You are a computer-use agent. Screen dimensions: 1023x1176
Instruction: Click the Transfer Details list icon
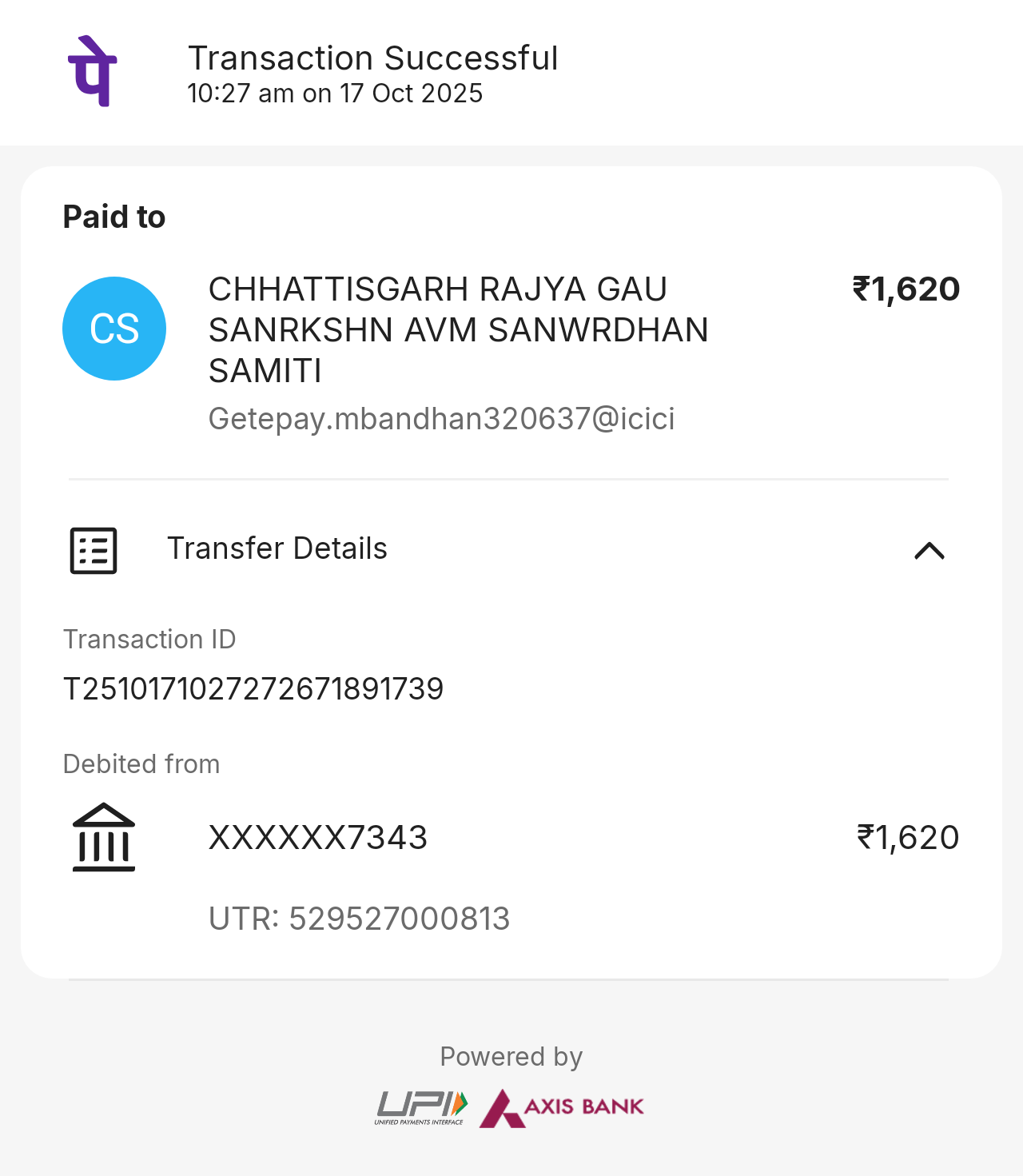[x=94, y=550]
